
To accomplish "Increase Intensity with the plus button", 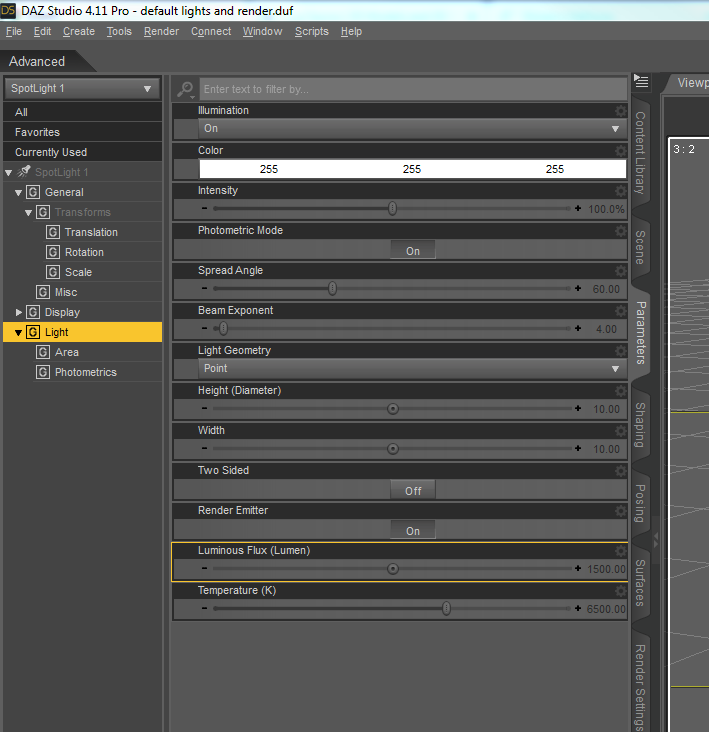I will (578, 208).
